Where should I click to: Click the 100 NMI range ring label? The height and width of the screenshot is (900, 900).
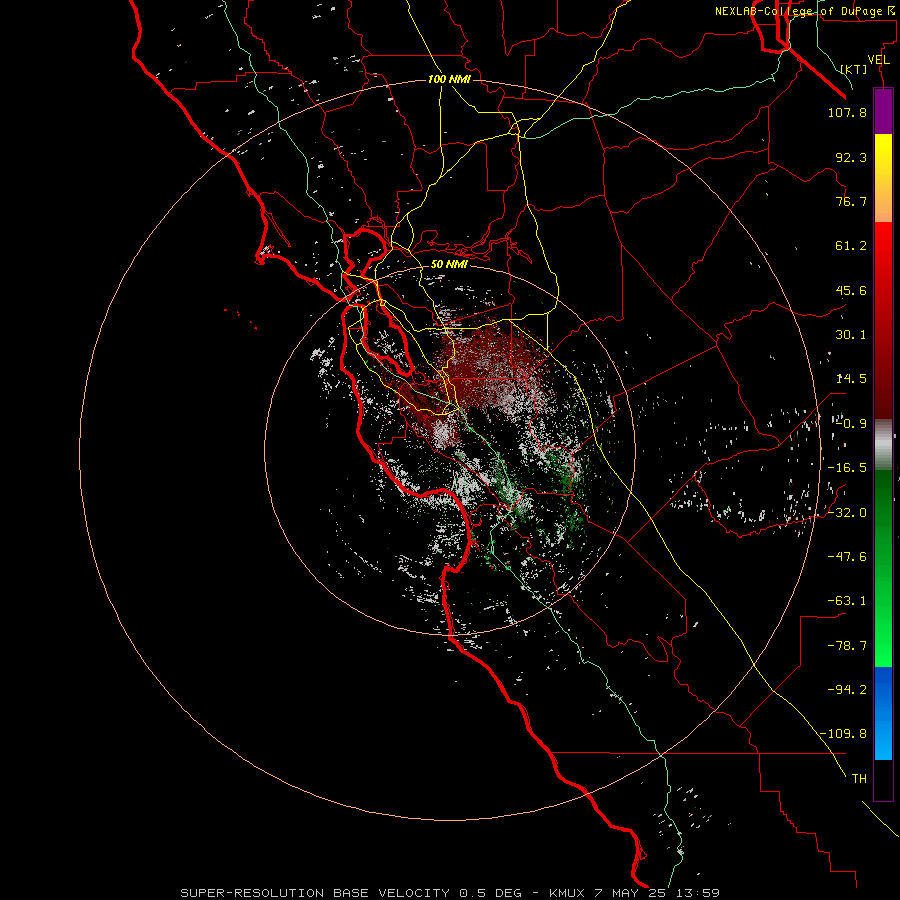(x=449, y=79)
